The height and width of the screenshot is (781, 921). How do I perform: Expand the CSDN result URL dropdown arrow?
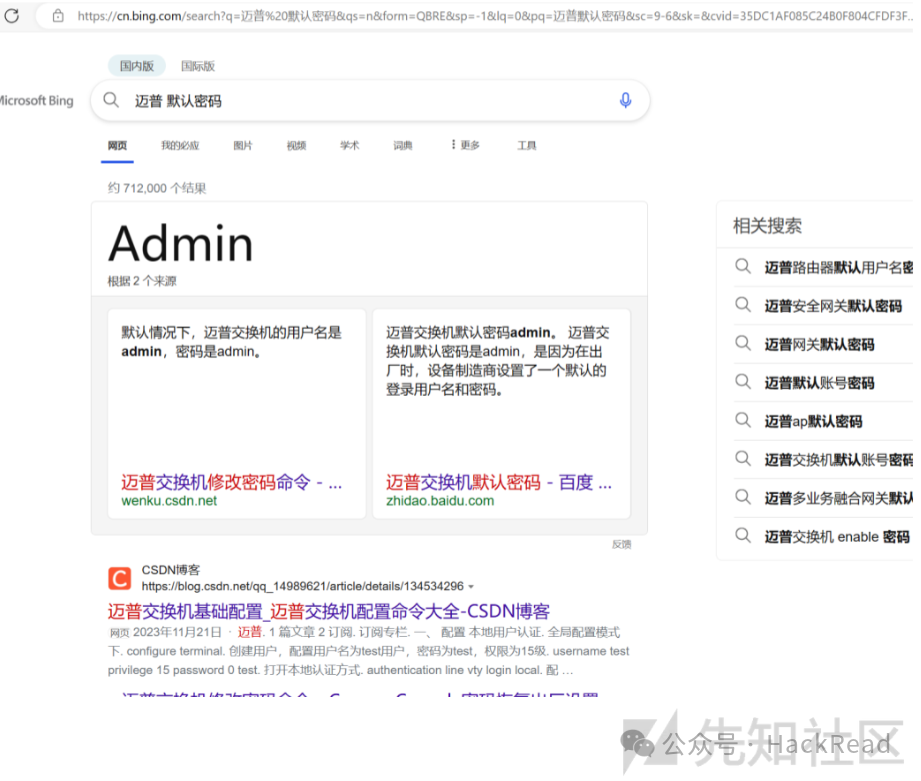(x=471, y=587)
